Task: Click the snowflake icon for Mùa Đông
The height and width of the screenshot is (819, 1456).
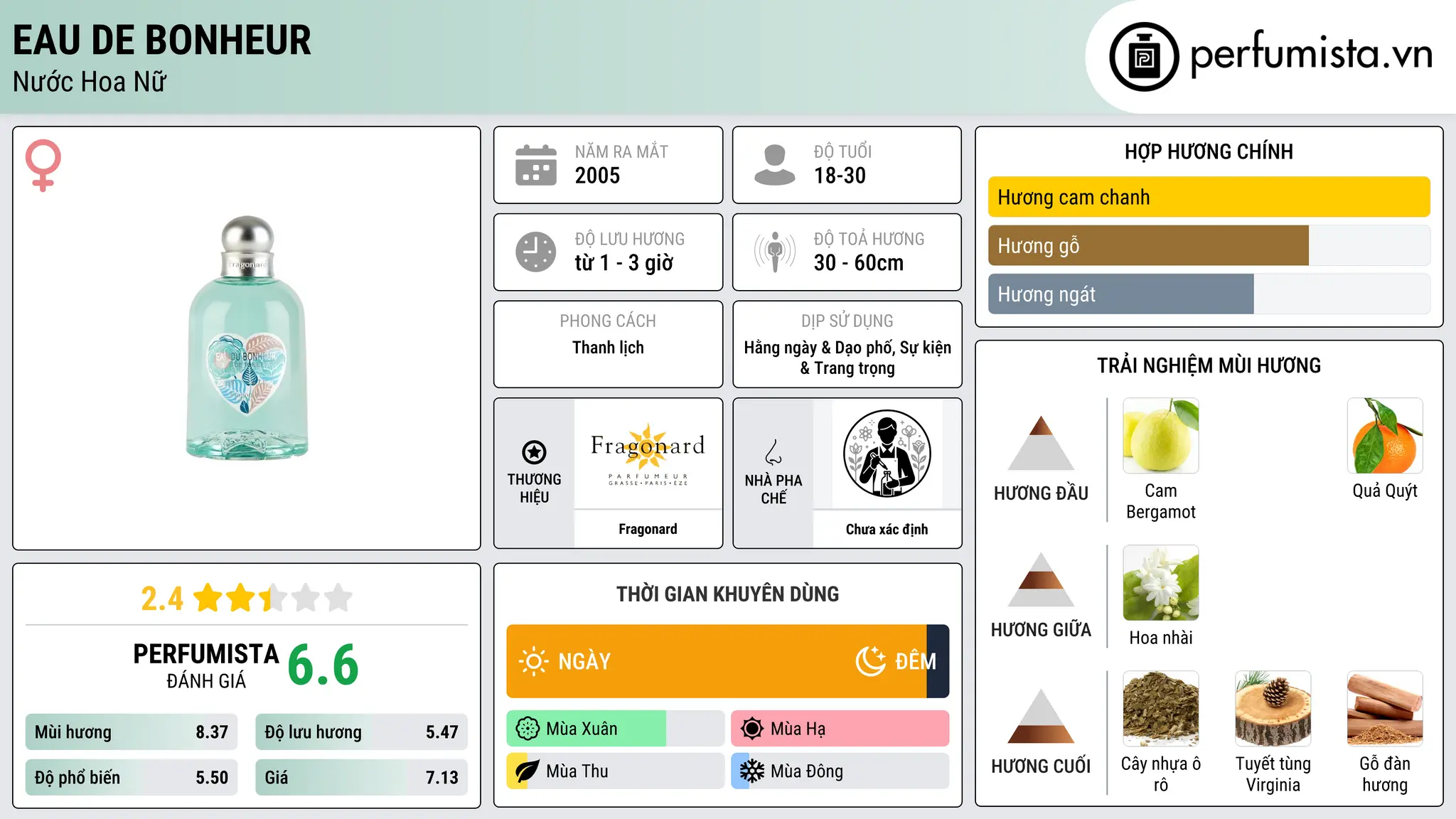Action: tap(752, 771)
